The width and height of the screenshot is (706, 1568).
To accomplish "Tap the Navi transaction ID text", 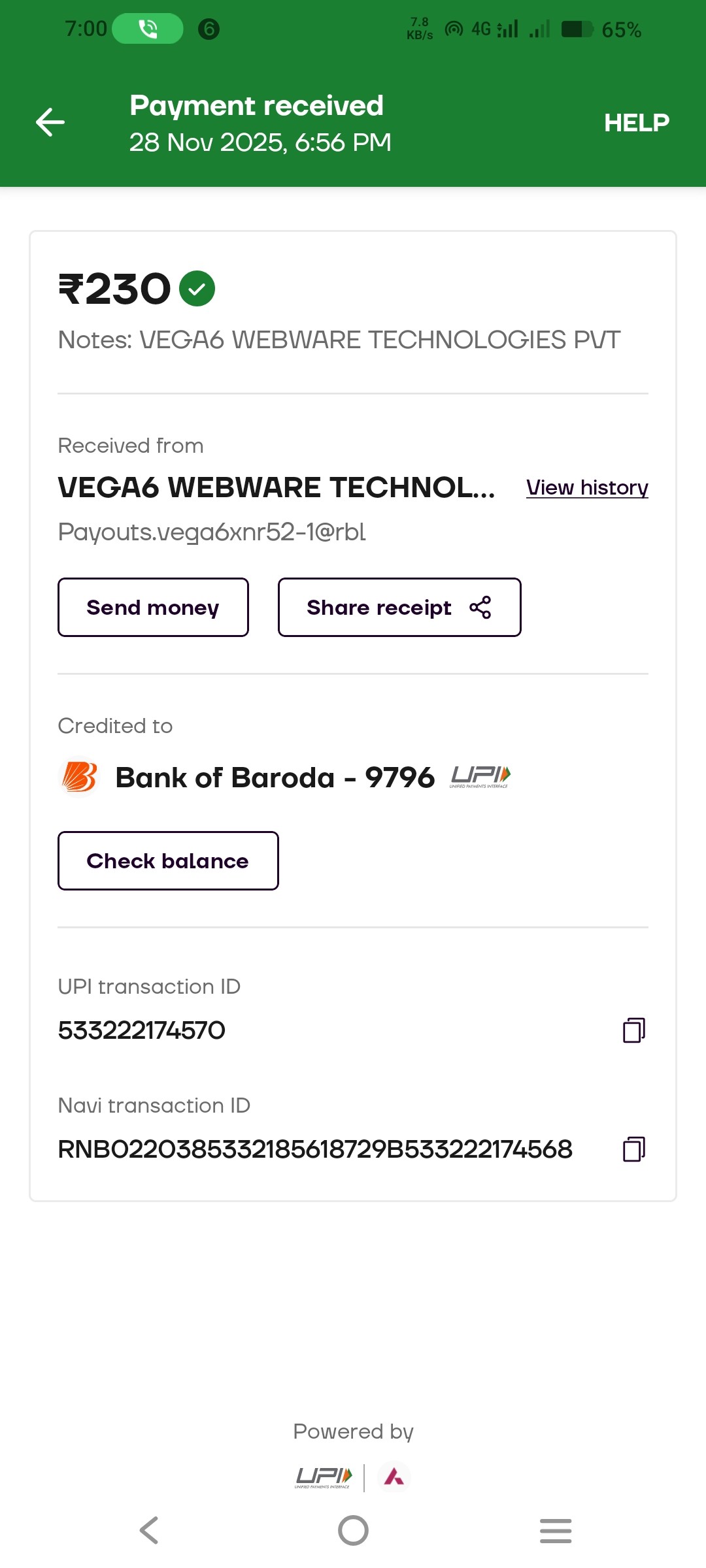I will (315, 1149).
